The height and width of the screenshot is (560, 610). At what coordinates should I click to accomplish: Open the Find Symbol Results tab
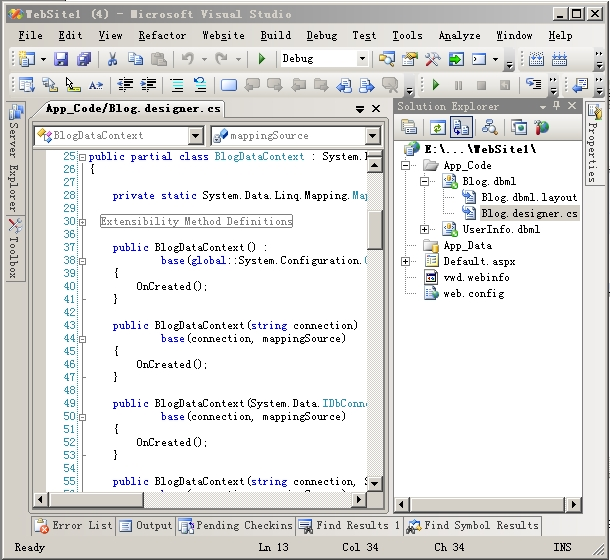coord(473,526)
